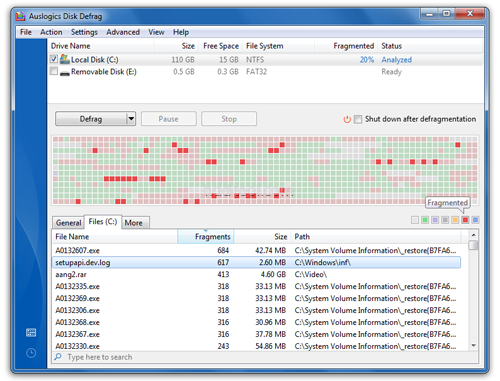
Task: Select file A0132335.exe
Action: pos(256,286)
